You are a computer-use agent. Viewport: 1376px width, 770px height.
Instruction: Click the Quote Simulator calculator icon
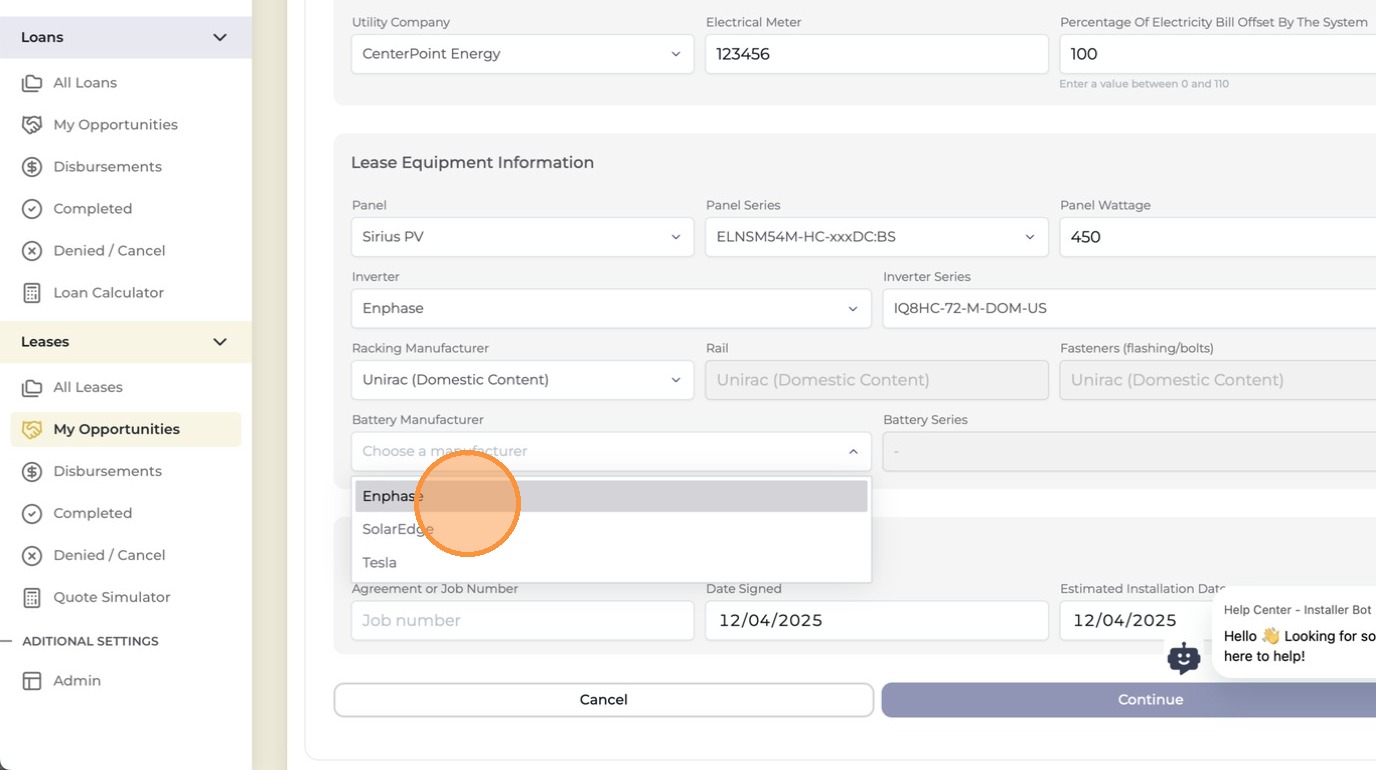pos(32,597)
